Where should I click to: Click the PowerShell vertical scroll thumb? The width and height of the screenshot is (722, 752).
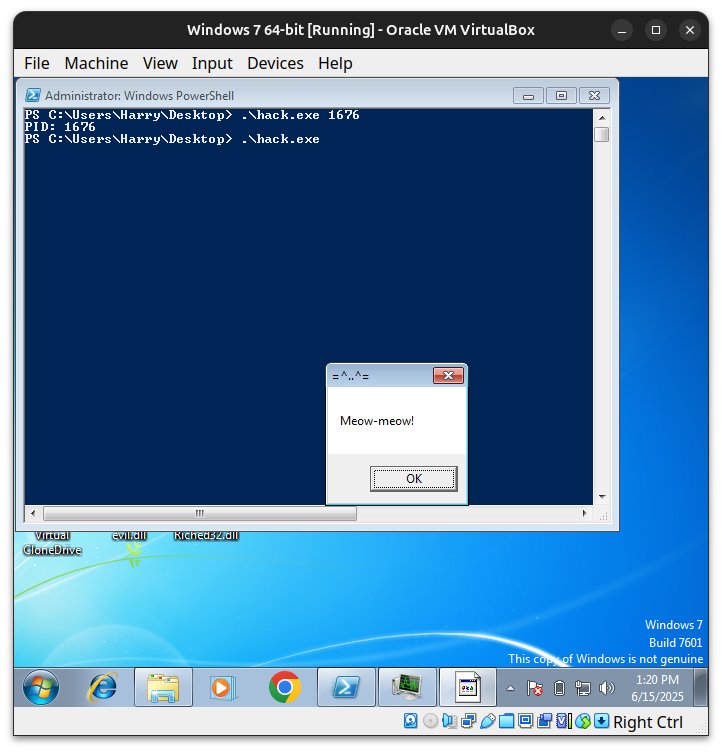point(602,134)
